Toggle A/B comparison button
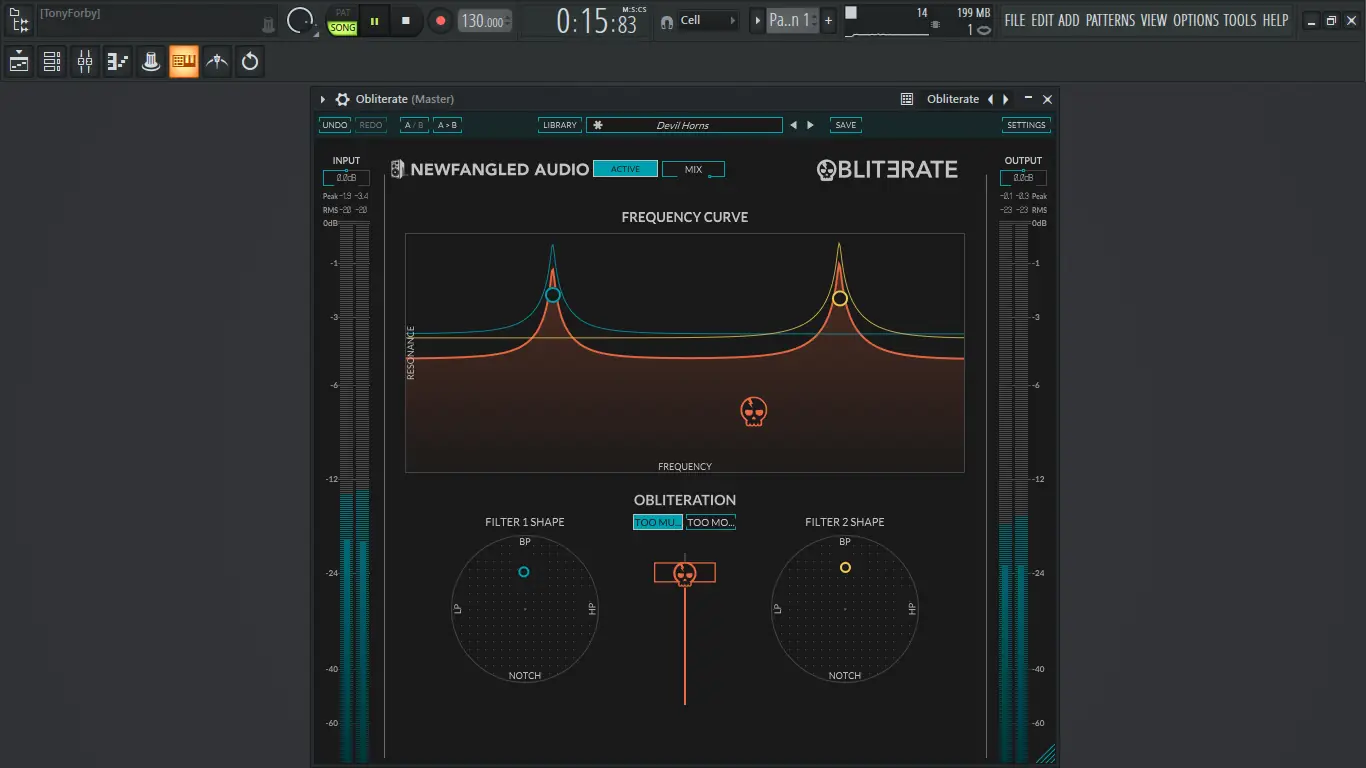Image resolution: width=1366 pixels, height=768 pixels. point(414,125)
